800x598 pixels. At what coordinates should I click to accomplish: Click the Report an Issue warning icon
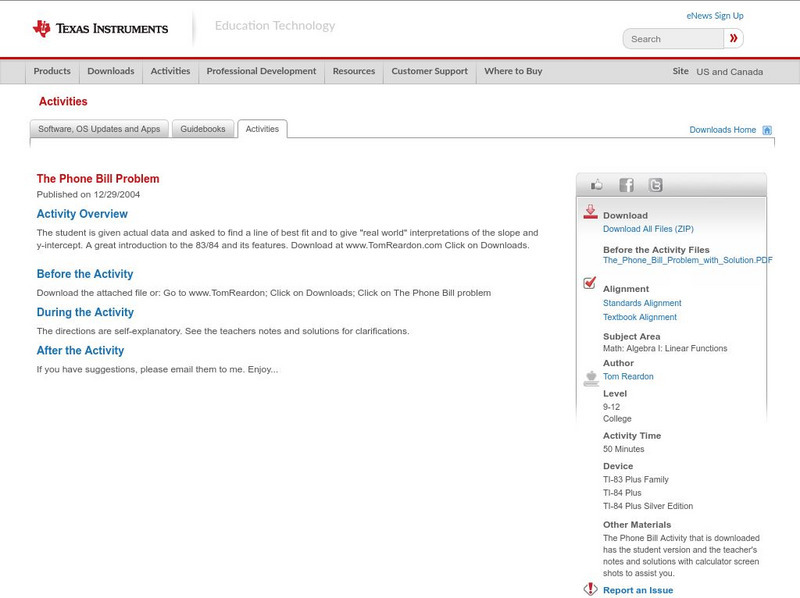pos(590,589)
